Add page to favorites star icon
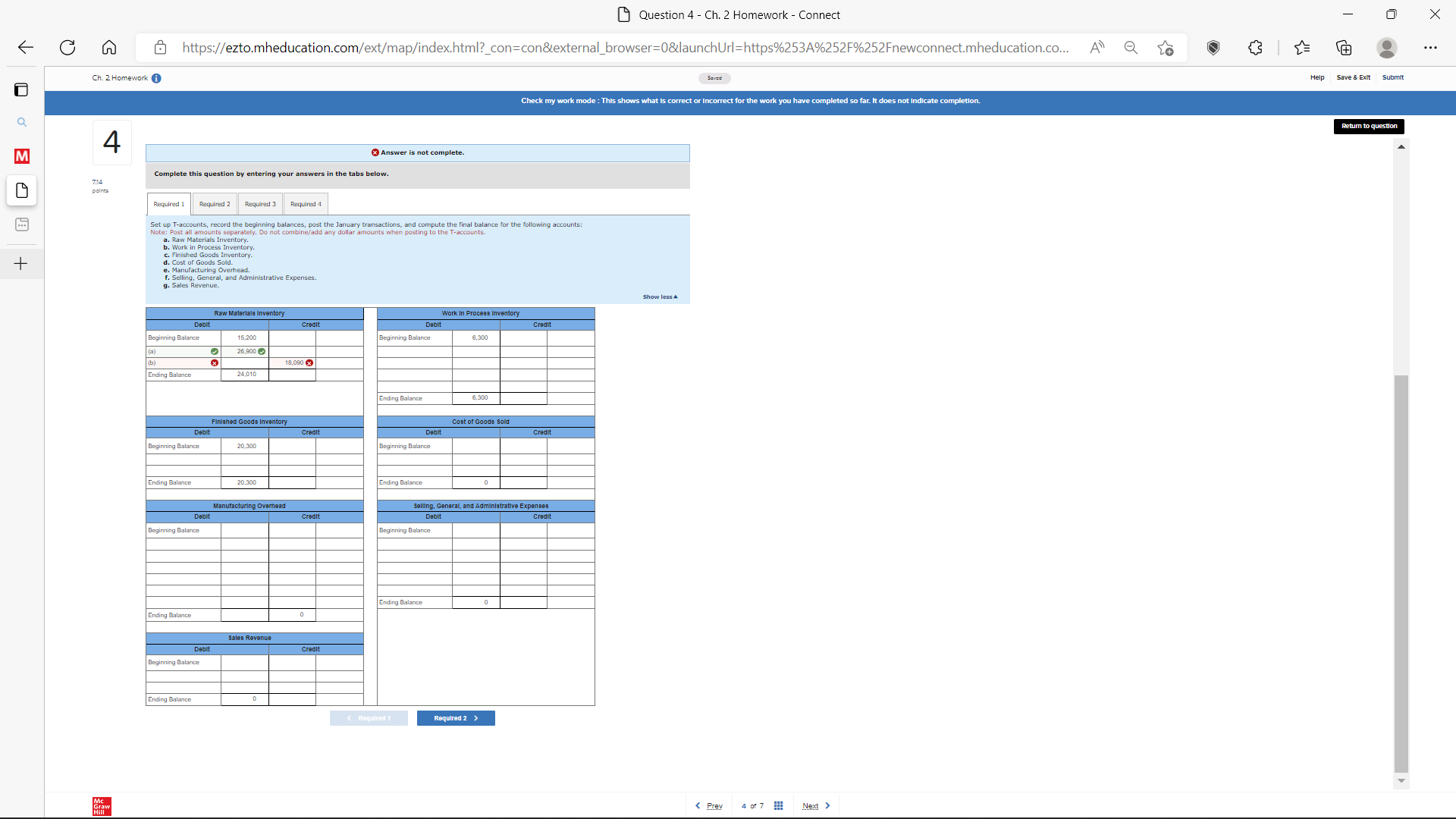The width and height of the screenshot is (1456, 819). [1166, 48]
